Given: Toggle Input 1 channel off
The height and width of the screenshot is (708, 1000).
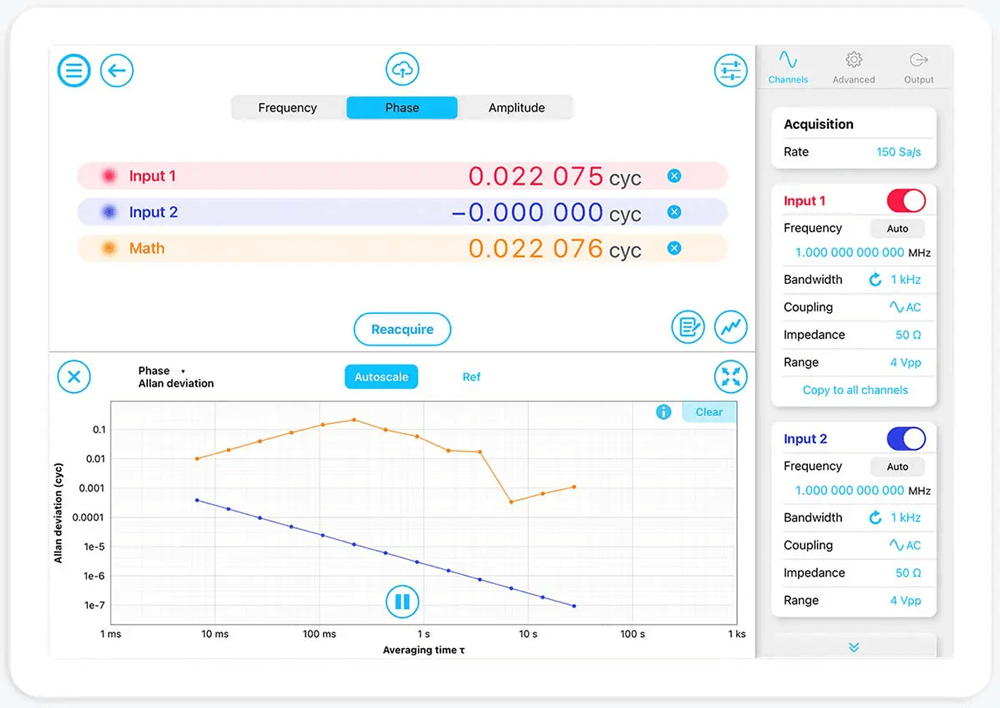Looking at the screenshot, I should [x=905, y=200].
